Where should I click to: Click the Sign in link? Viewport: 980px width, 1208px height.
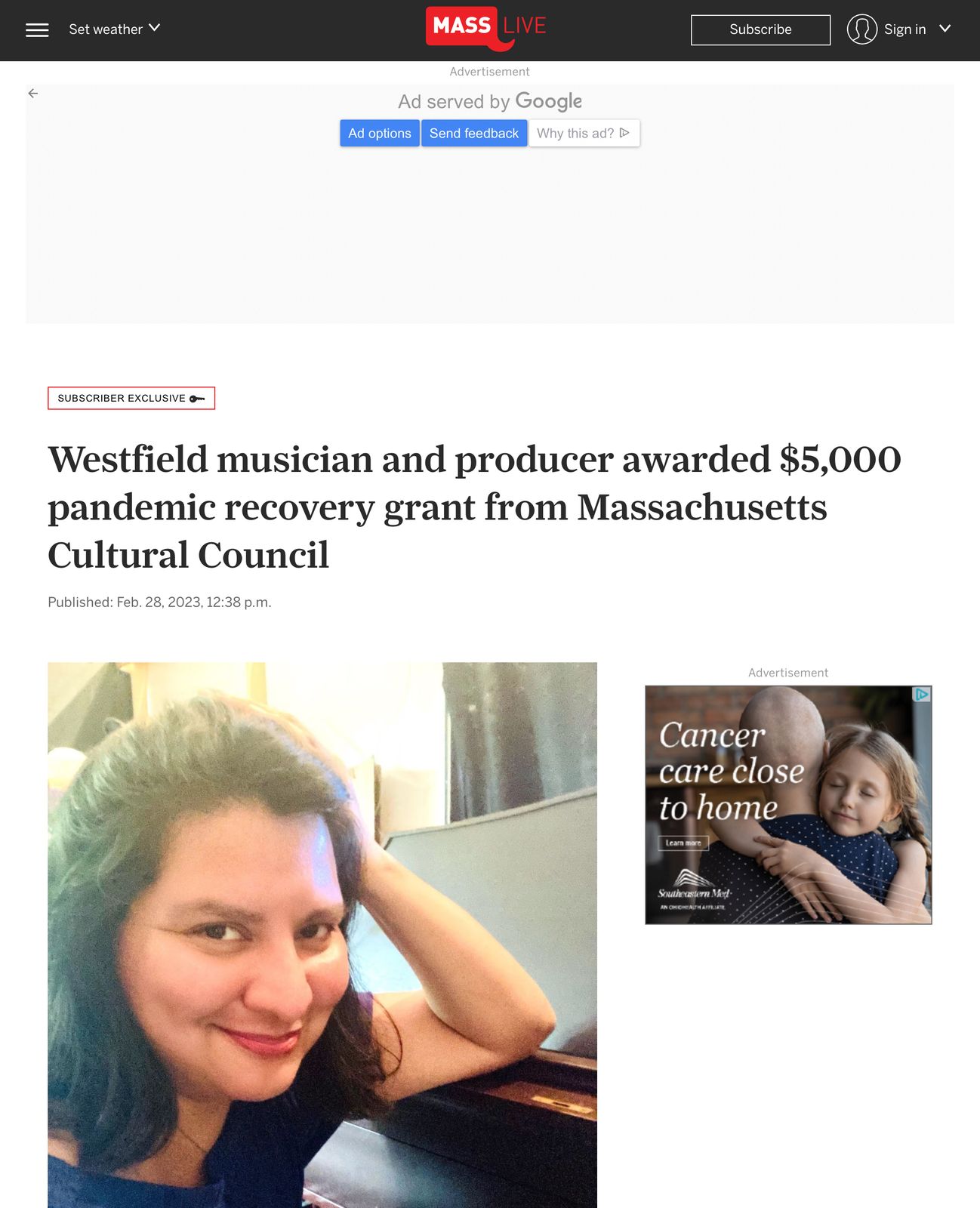click(904, 29)
